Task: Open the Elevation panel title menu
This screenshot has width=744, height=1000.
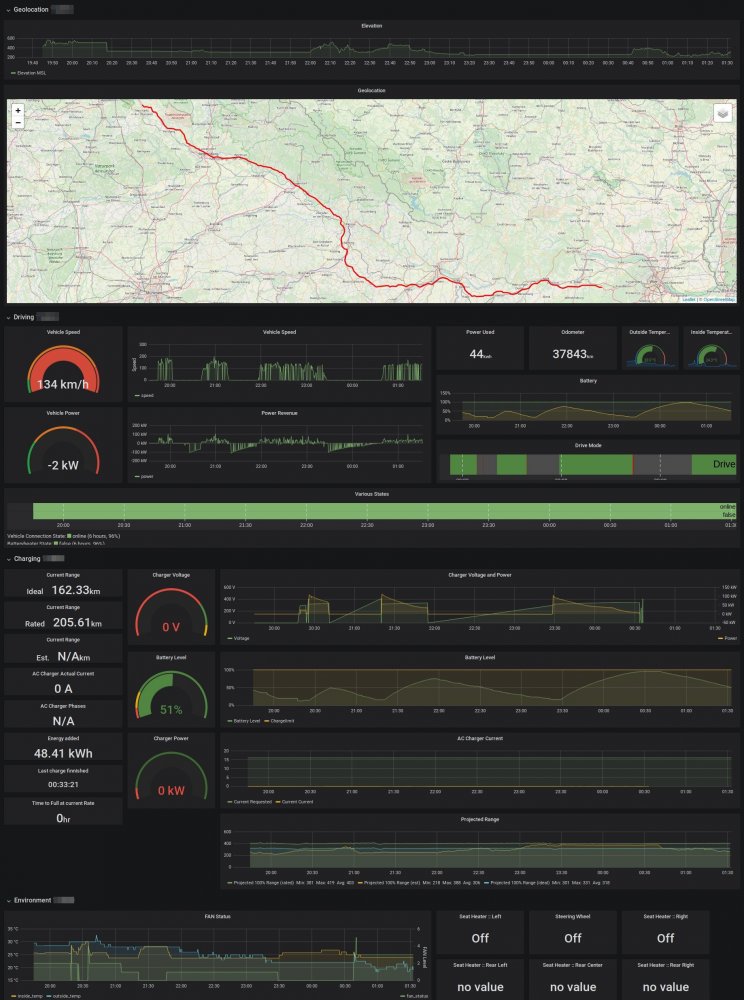Action: 372,26
